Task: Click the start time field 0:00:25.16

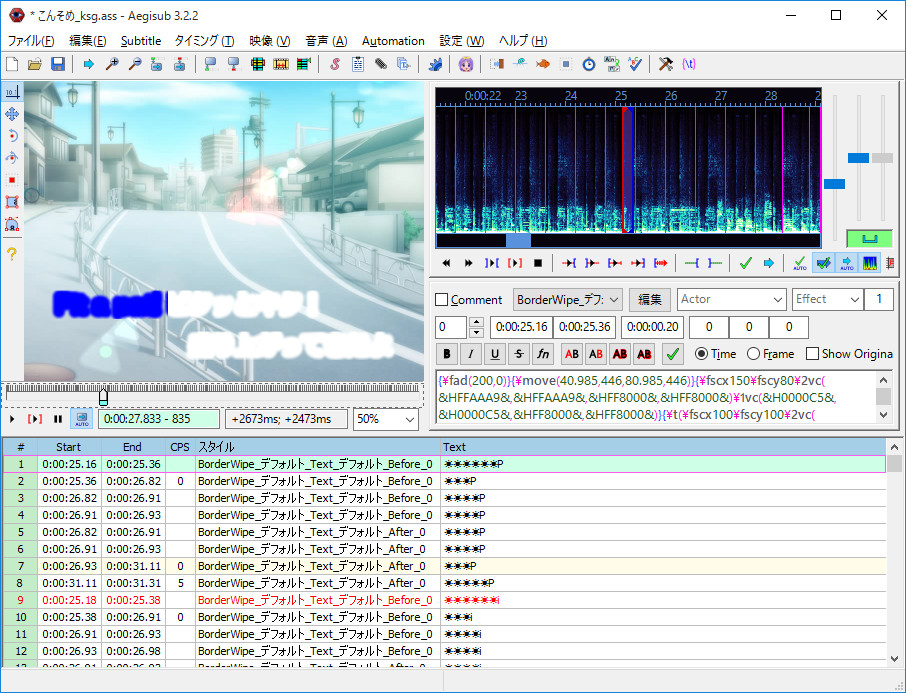Action: (521, 327)
